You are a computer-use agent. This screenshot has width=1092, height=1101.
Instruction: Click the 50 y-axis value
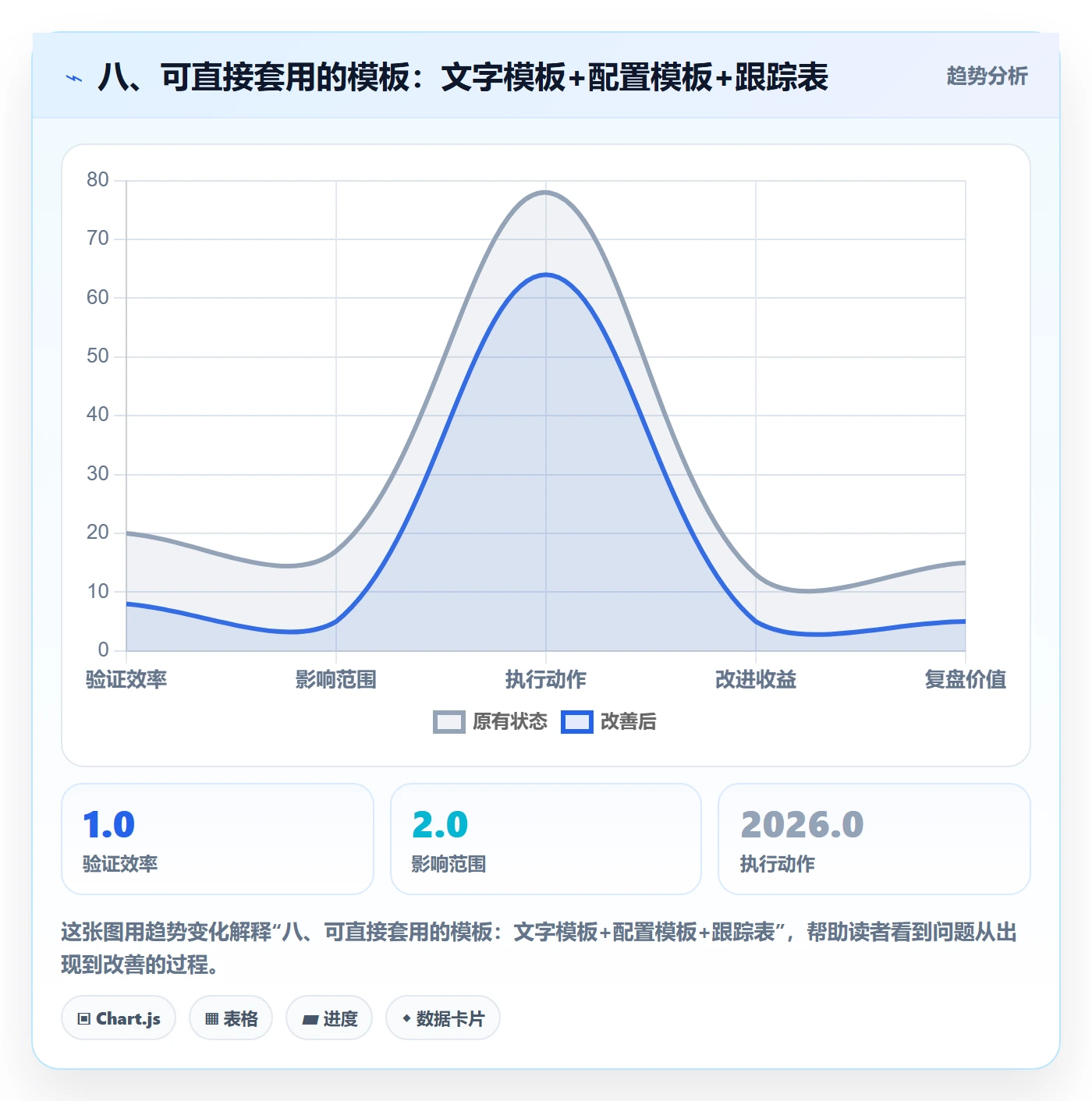(97, 356)
